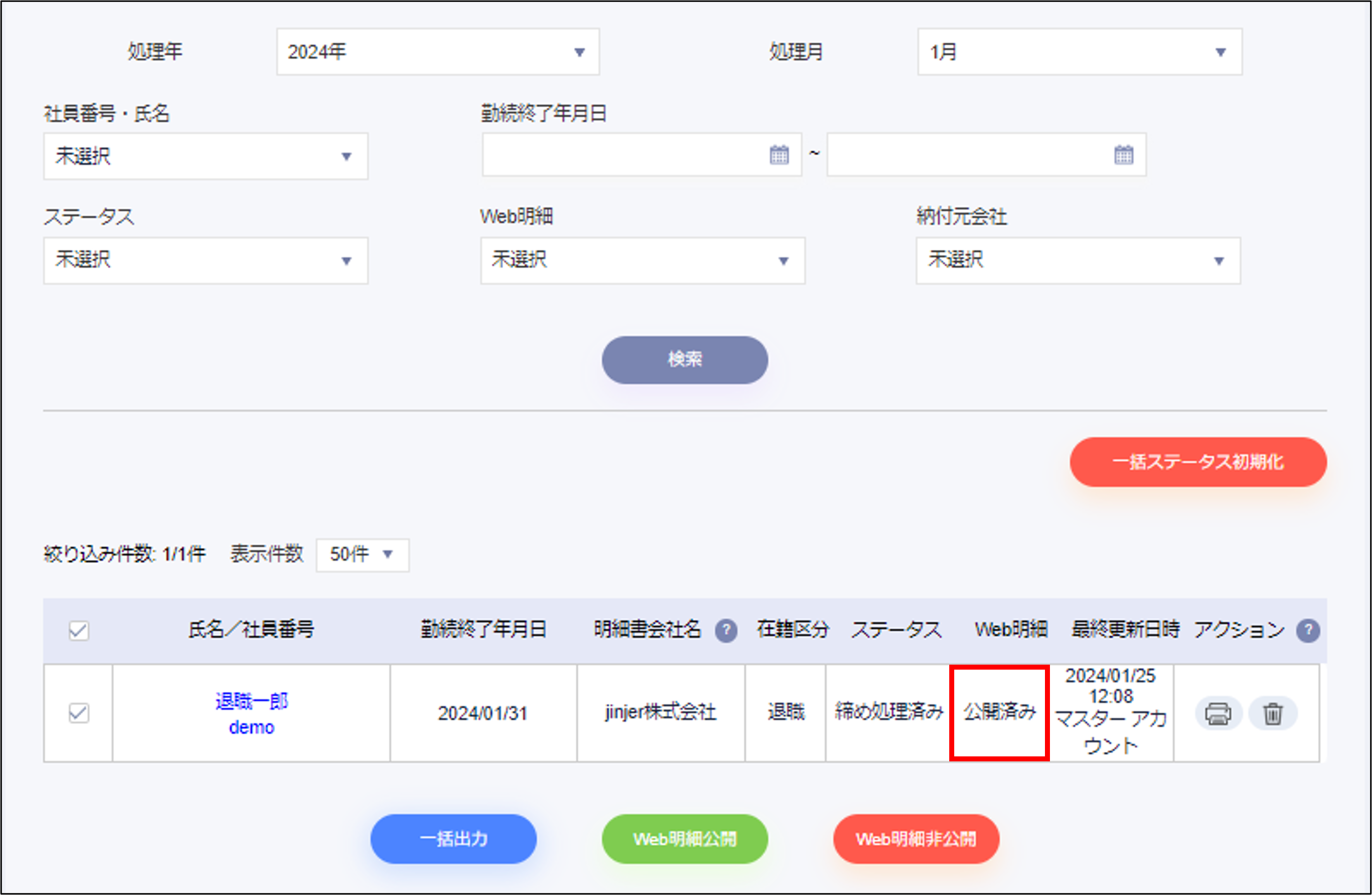View help tooltip next to アクション column

click(1309, 630)
